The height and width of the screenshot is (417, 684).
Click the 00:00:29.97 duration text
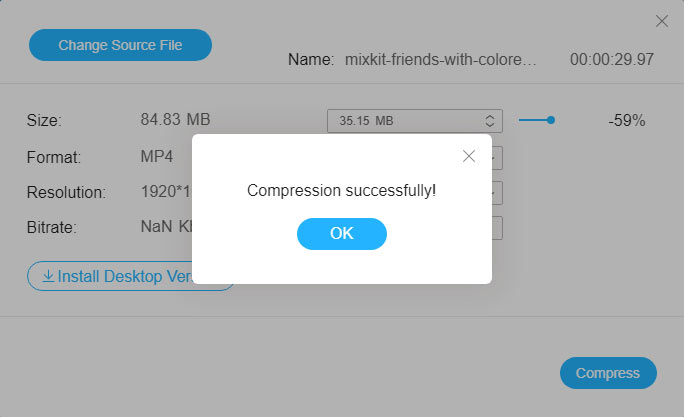611,60
